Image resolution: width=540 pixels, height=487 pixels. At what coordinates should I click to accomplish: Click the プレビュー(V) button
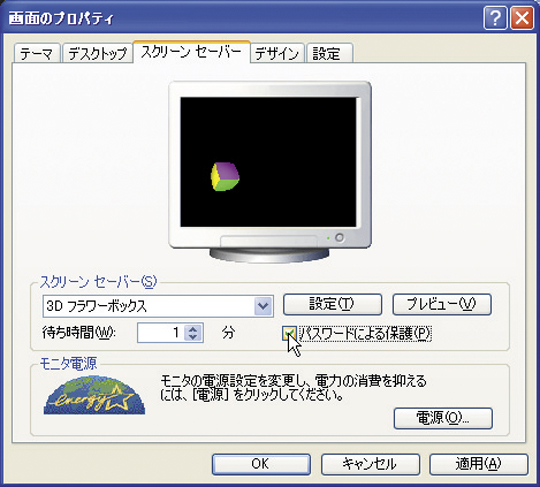click(442, 304)
